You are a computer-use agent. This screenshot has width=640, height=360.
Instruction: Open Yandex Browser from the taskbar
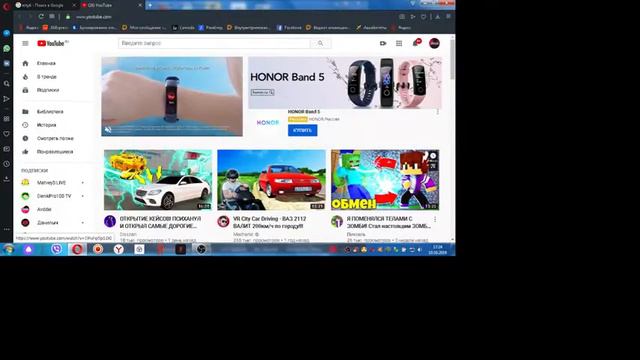click(x=118, y=249)
